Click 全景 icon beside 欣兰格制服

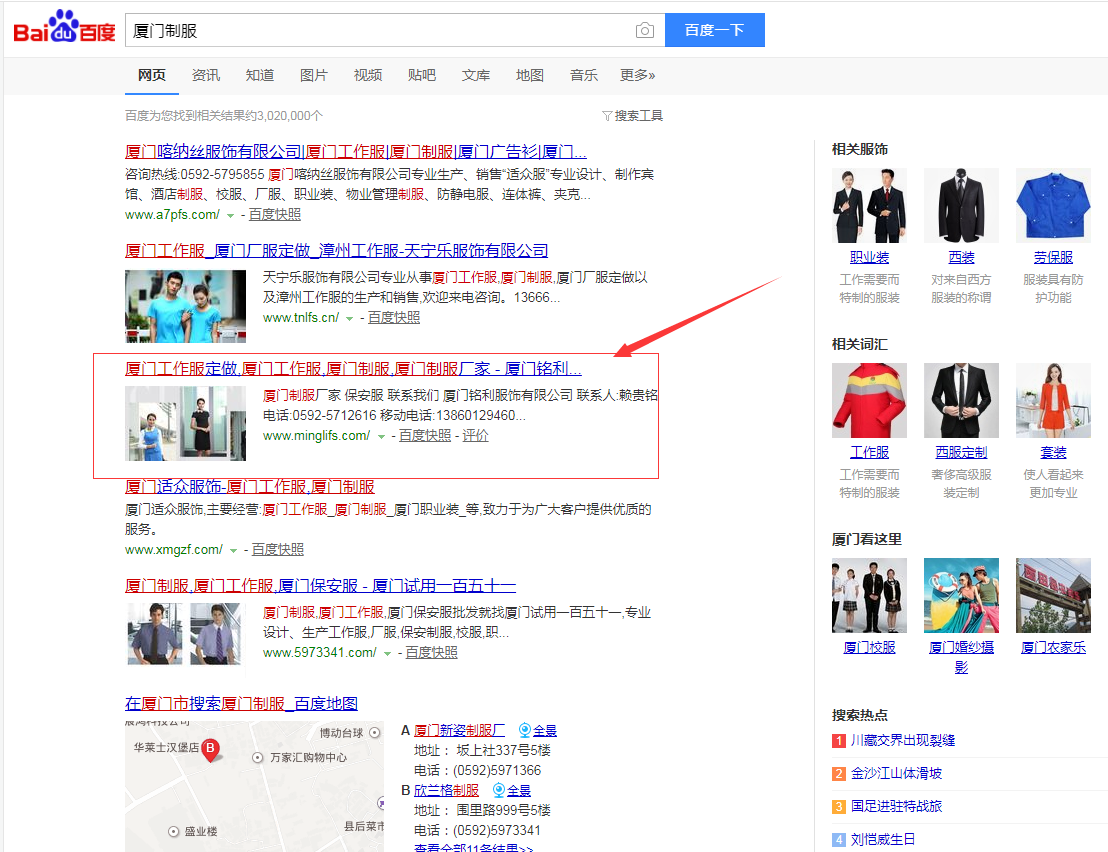click(499, 791)
